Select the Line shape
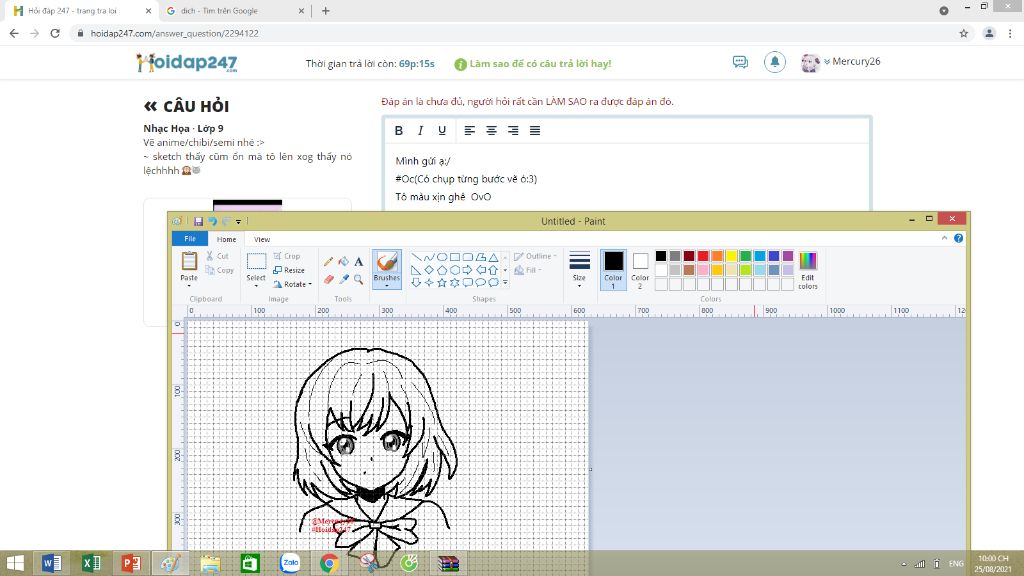This screenshot has height=576, width=1024. point(416,257)
